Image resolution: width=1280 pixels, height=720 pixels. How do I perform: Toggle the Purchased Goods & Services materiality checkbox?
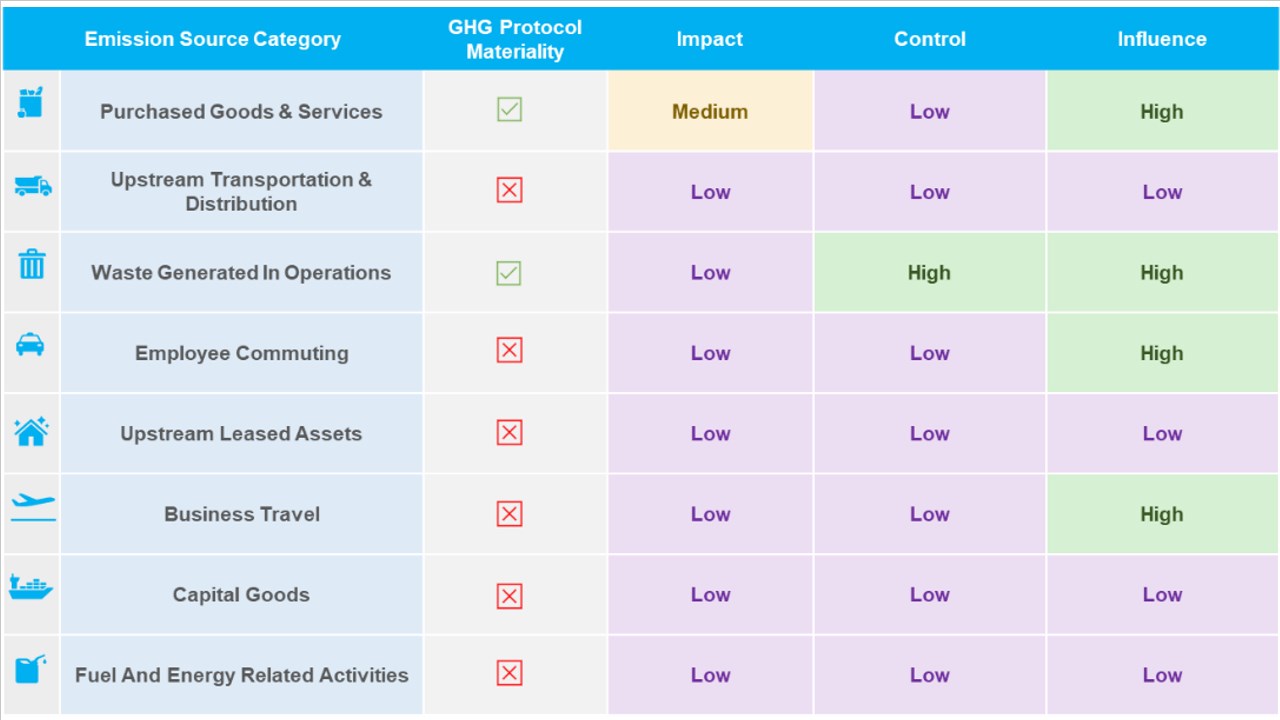click(x=509, y=110)
